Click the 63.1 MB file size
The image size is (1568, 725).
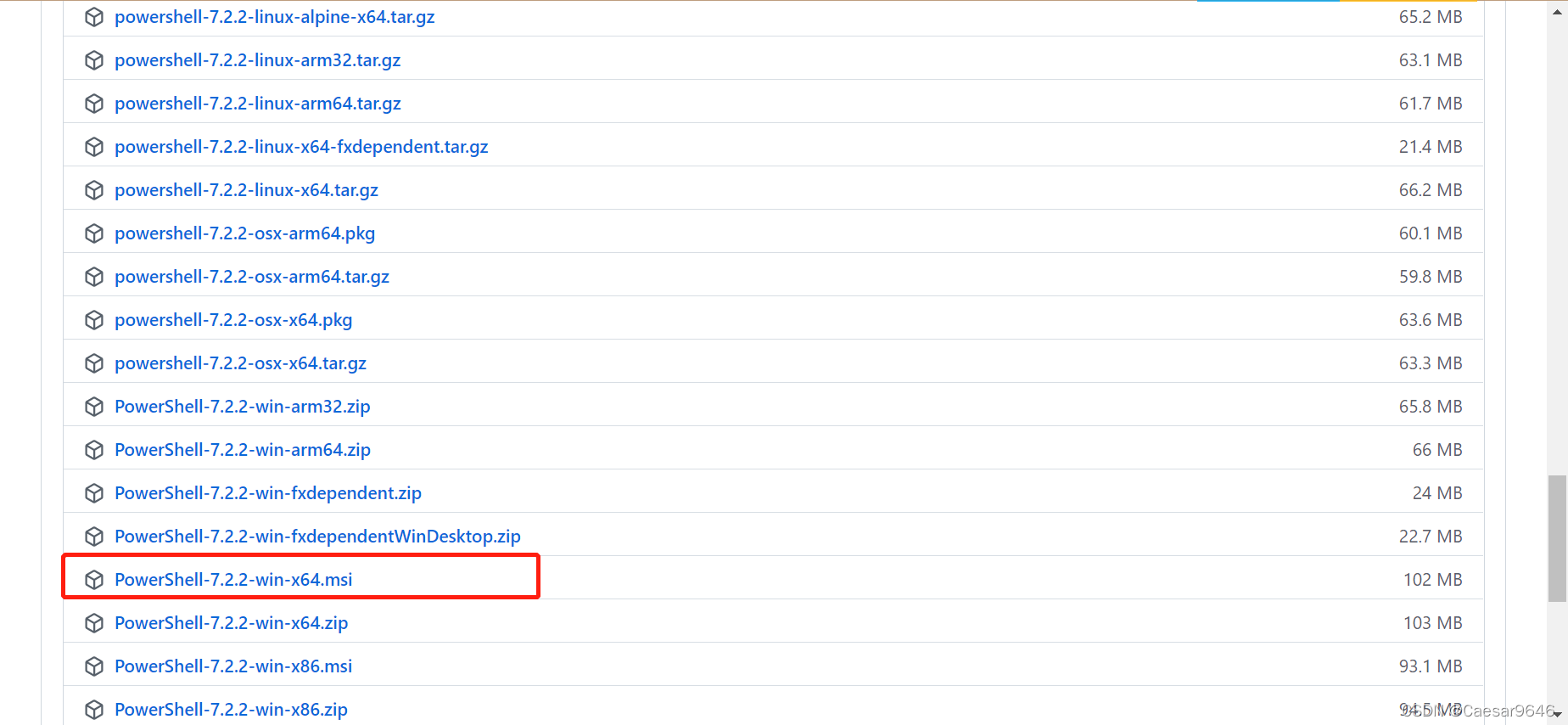[x=1431, y=60]
